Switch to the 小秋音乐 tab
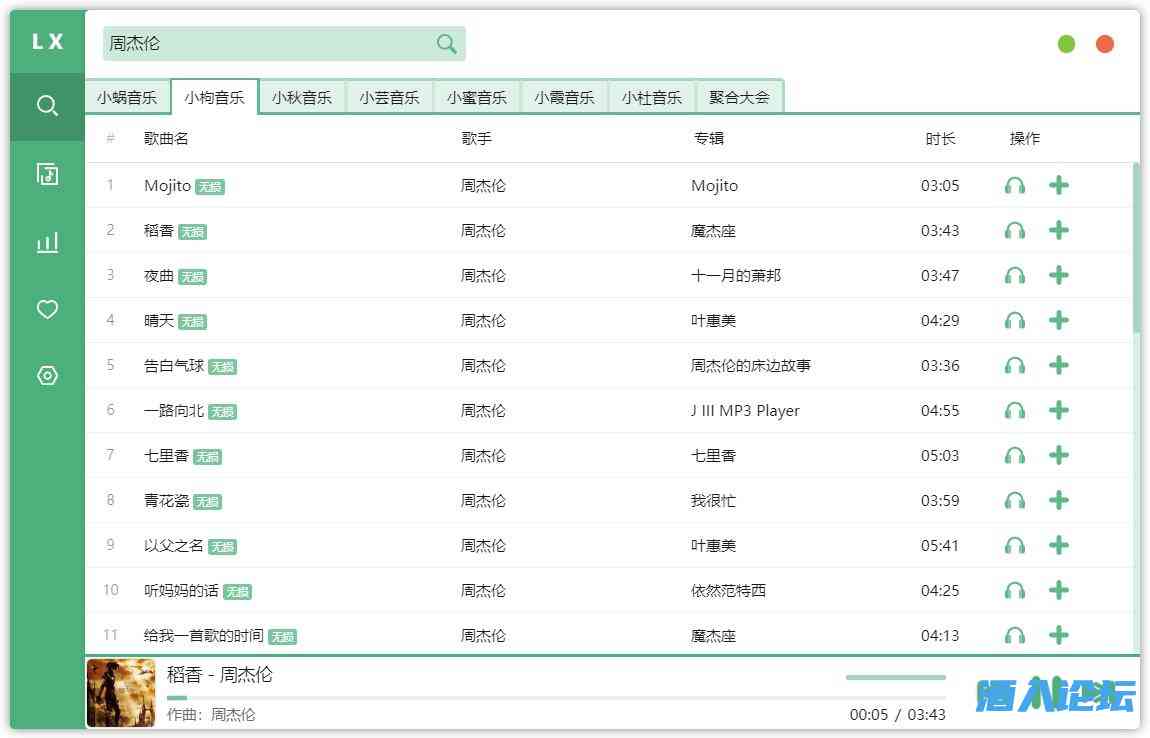1150x738 pixels. (x=301, y=98)
